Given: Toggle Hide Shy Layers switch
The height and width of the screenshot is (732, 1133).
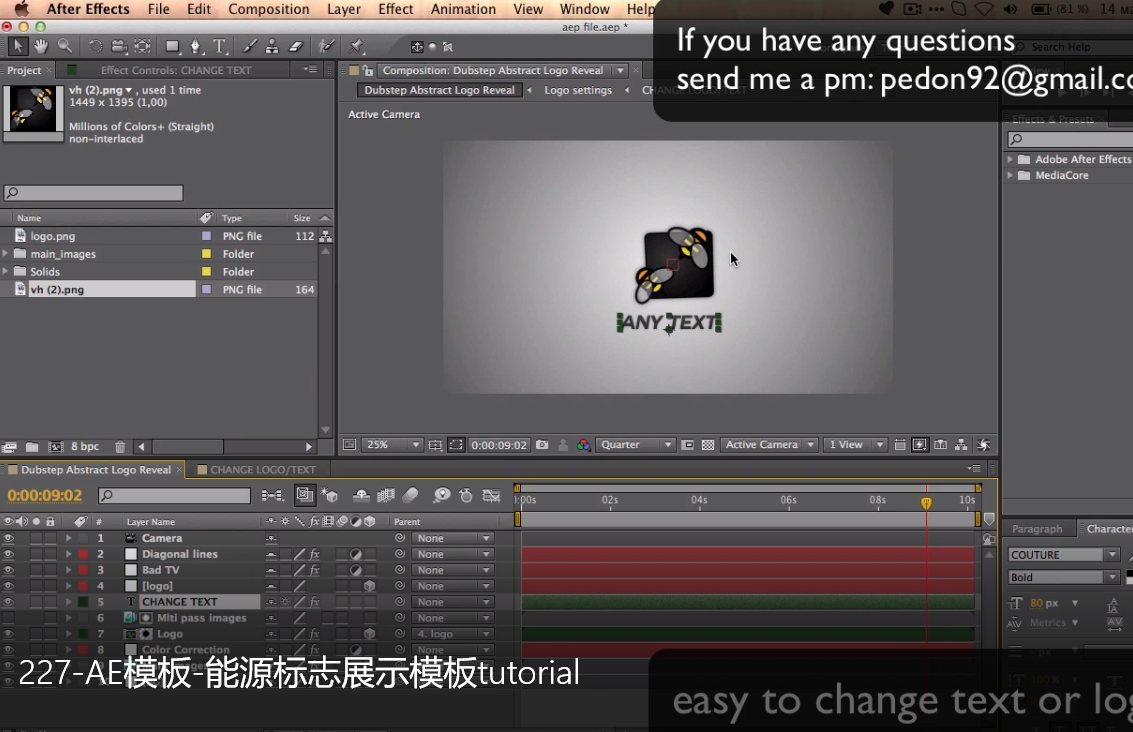Looking at the screenshot, I should click(x=361, y=495).
